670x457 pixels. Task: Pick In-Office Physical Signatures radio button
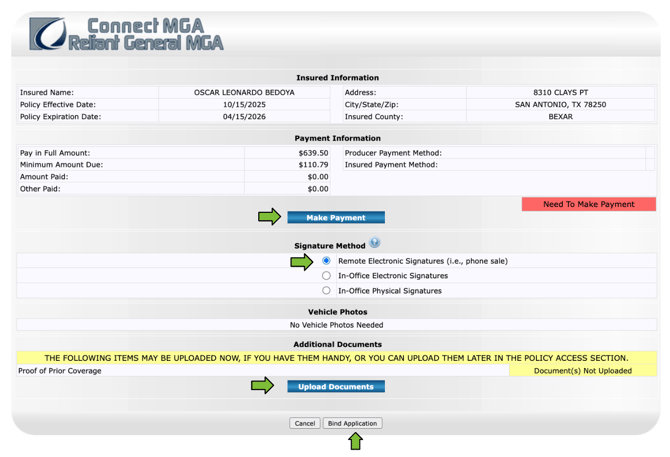pyautogui.click(x=326, y=291)
